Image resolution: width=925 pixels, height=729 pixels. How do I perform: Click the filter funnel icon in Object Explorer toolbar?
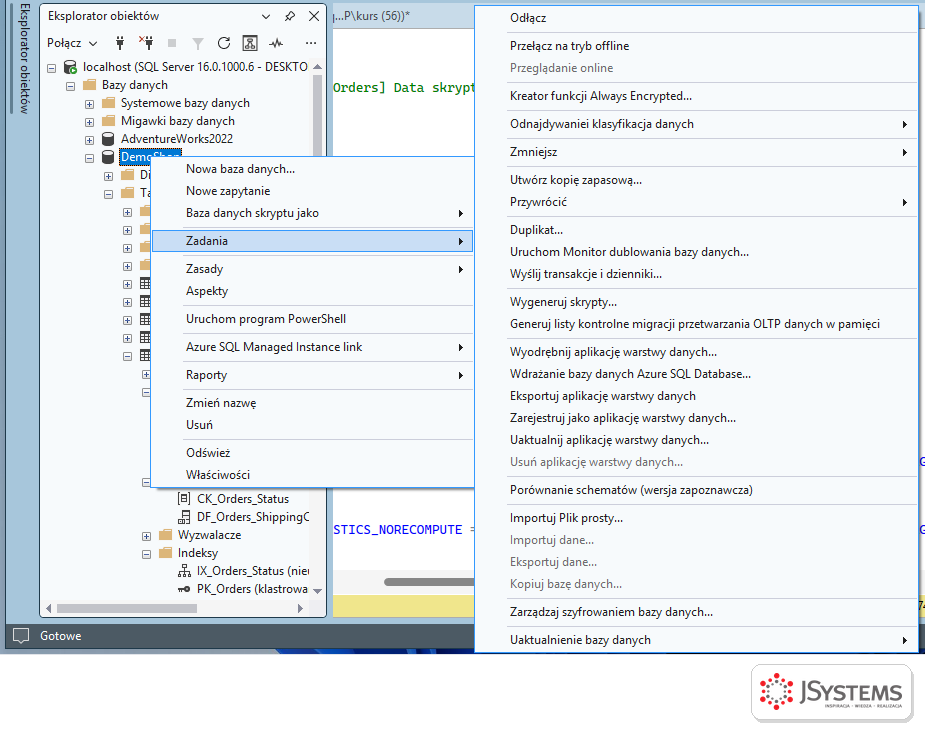[x=198, y=44]
